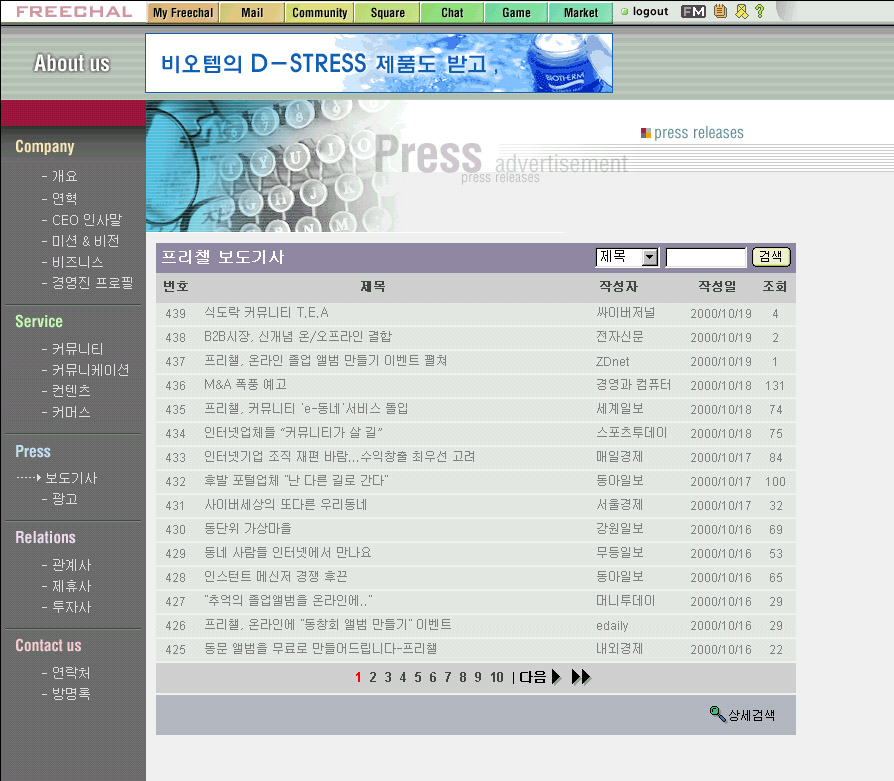894x781 pixels.
Task: Open 커머스 in the Service section
Action: [71, 412]
